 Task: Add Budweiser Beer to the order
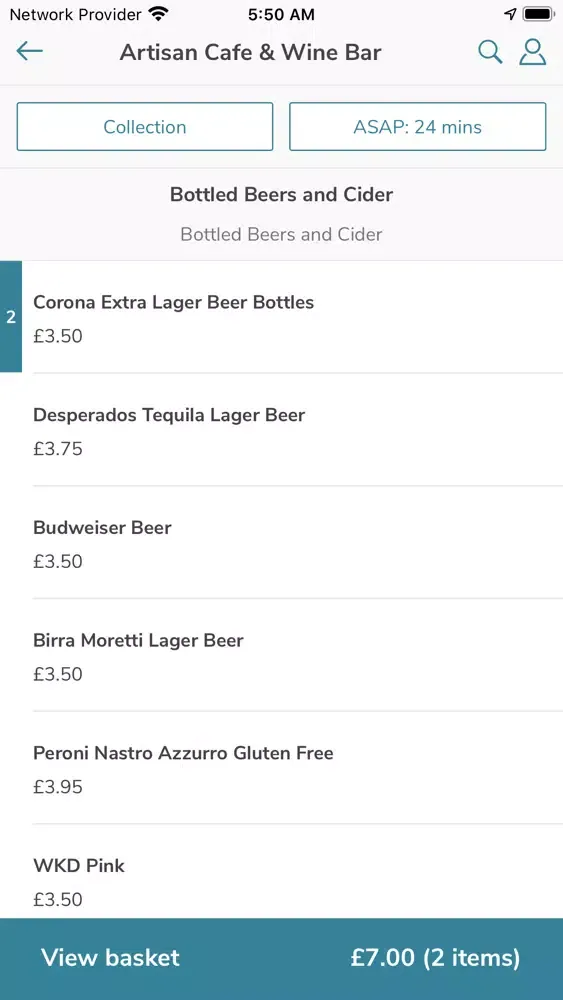click(x=281, y=543)
